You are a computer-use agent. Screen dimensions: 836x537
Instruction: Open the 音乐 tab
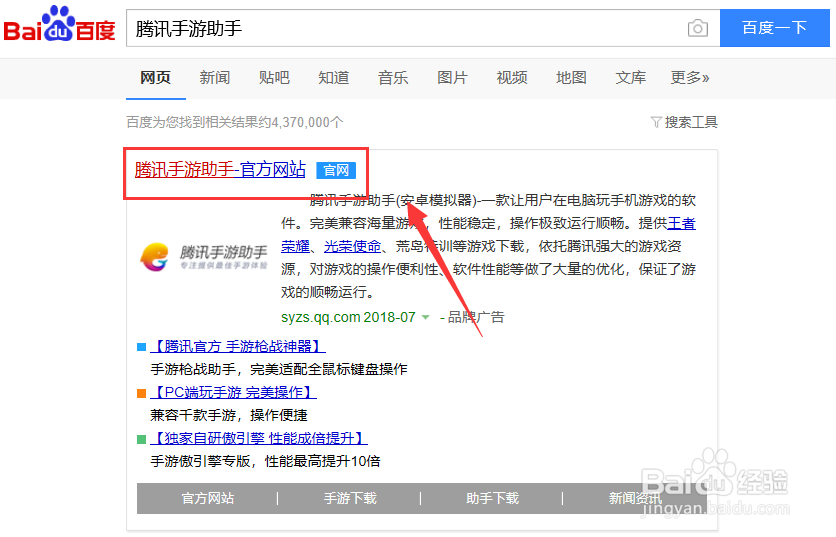(393, 78)
